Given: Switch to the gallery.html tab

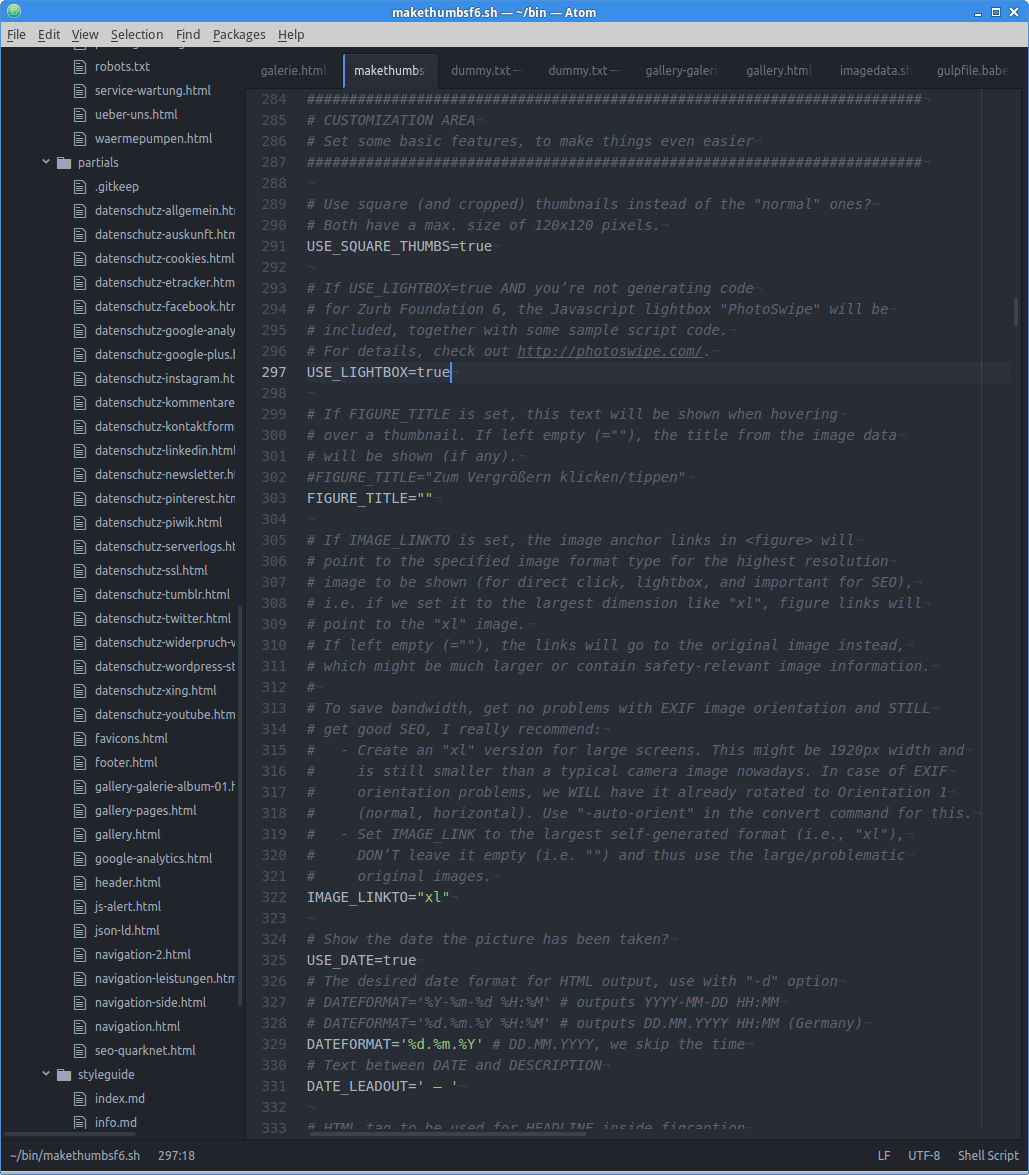Looking at the screenshot, I should click(x=778, y=71).
